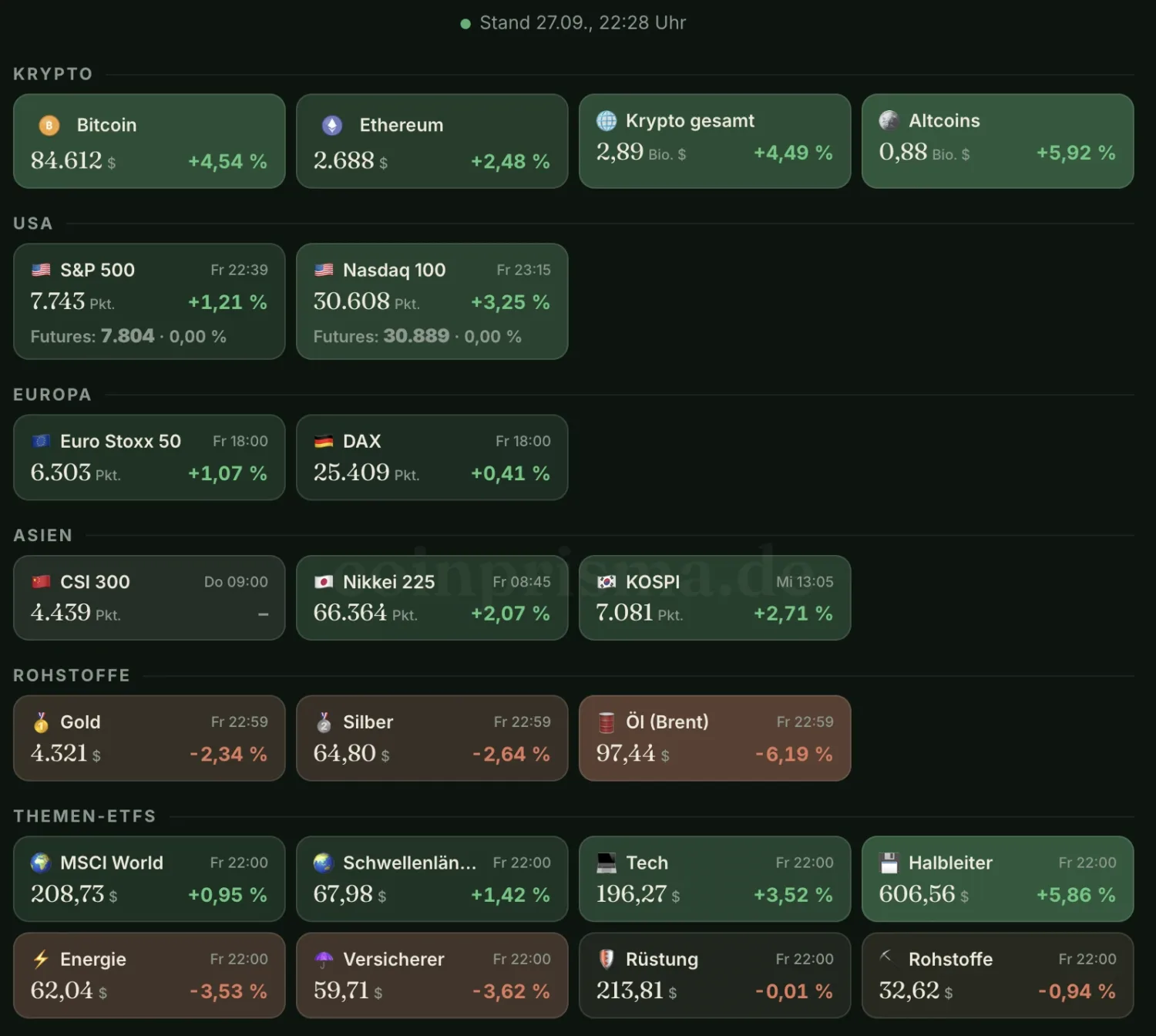Click the green live status dot
This screenshot has width=1156, height=1036.
(465, 24)
